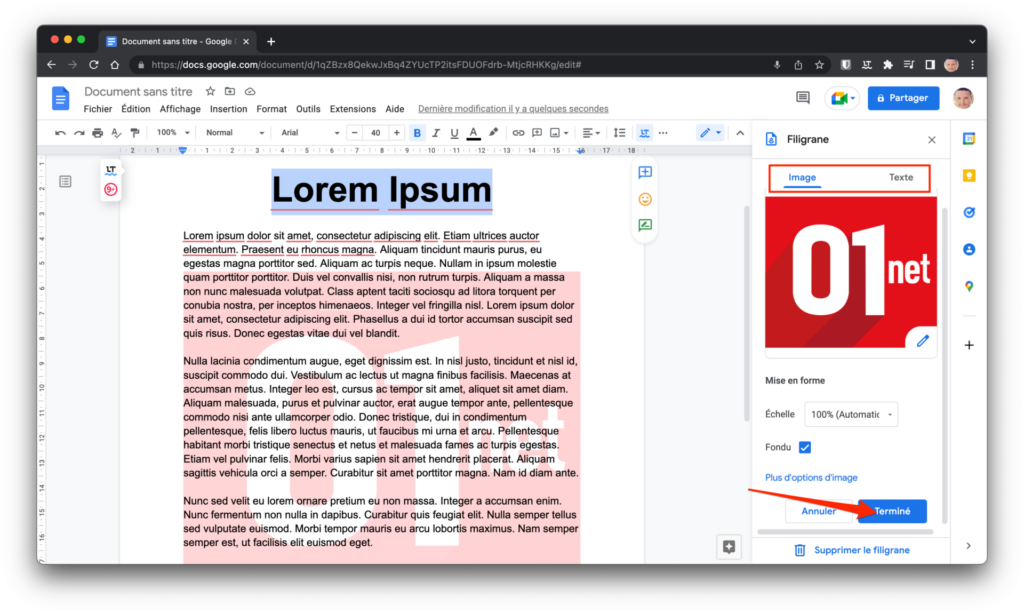
Task: Open the Édition menu
Action: (135, 109)
